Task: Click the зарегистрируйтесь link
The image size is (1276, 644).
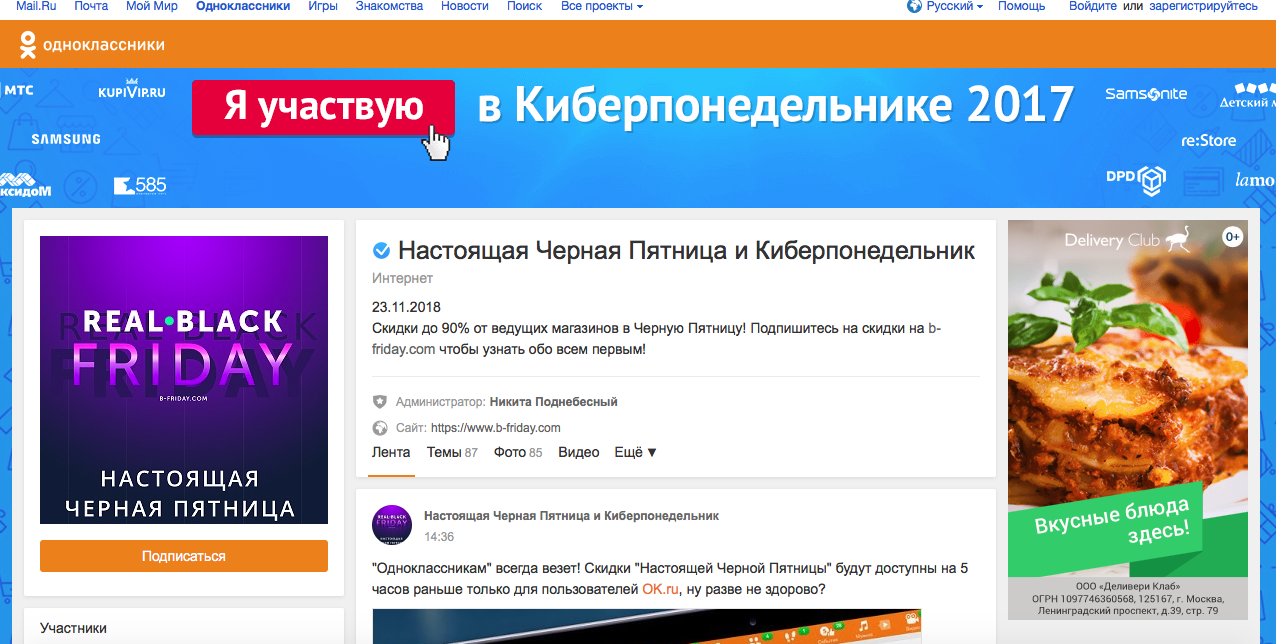Action: click(1204, 6)
